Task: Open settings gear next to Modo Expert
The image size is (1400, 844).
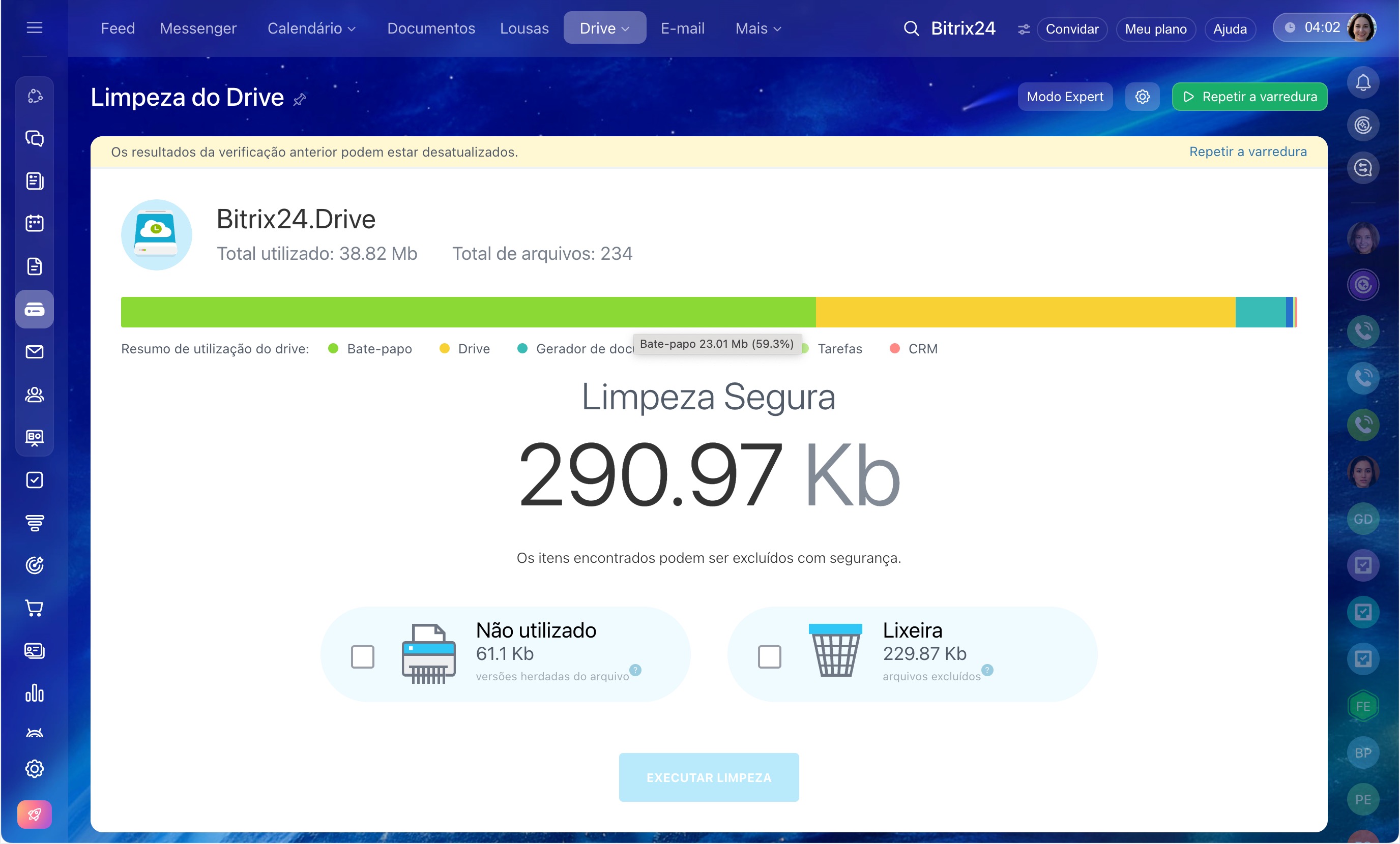Action: coord(1142,97)
